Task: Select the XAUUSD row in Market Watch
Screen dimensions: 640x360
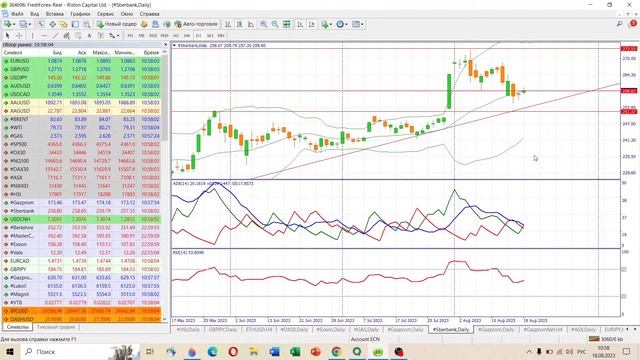Action: point(82,102)
